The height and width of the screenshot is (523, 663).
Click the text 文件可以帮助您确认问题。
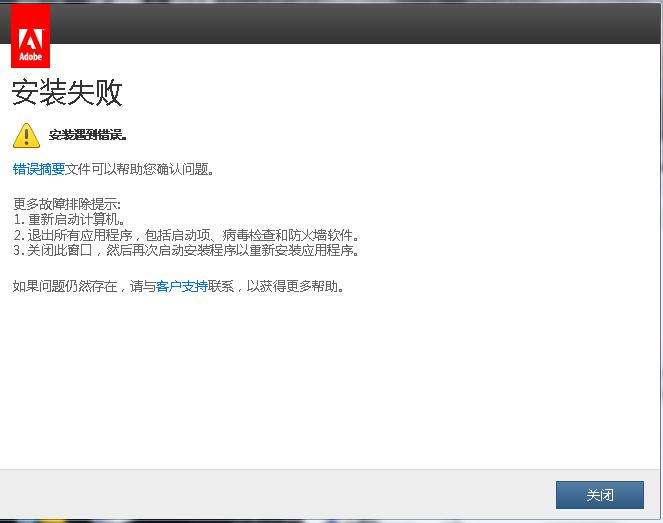pos(140,169)
